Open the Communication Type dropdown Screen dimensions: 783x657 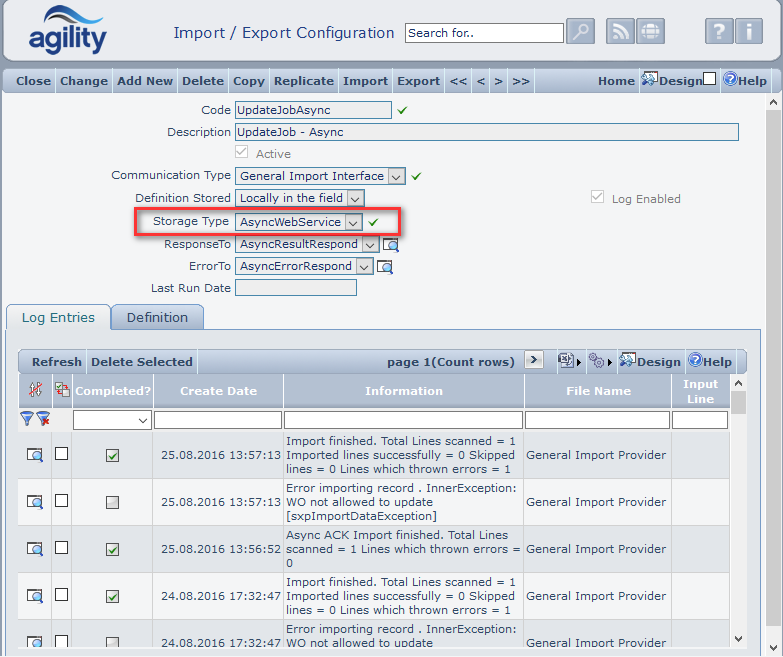[x=396, y=176]
